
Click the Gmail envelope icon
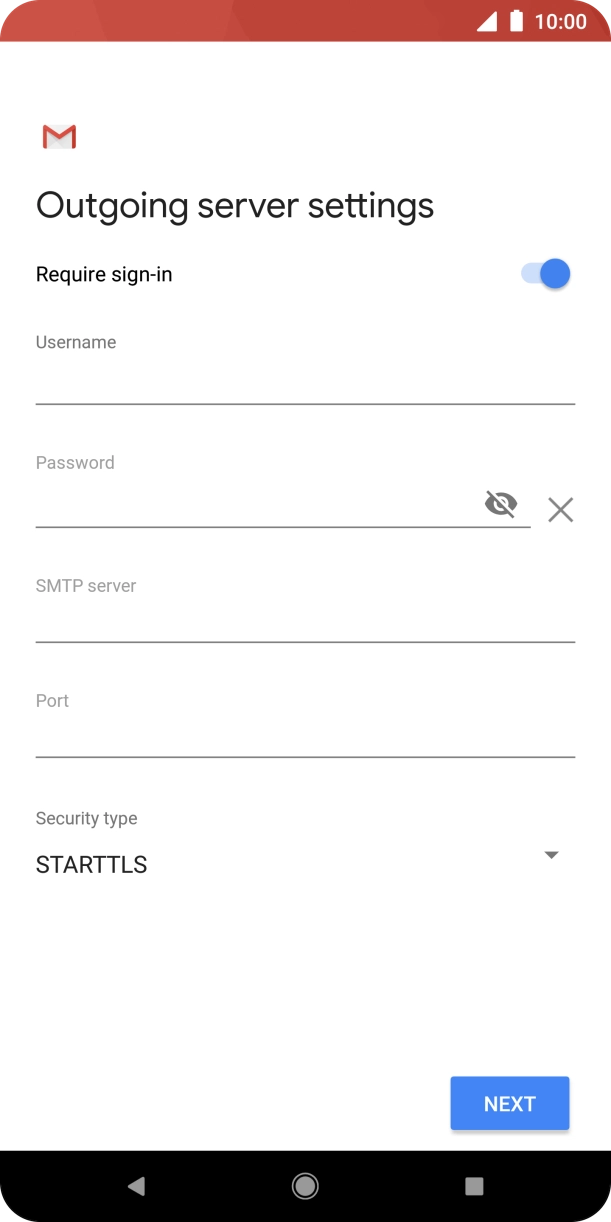tap(58, 136)
